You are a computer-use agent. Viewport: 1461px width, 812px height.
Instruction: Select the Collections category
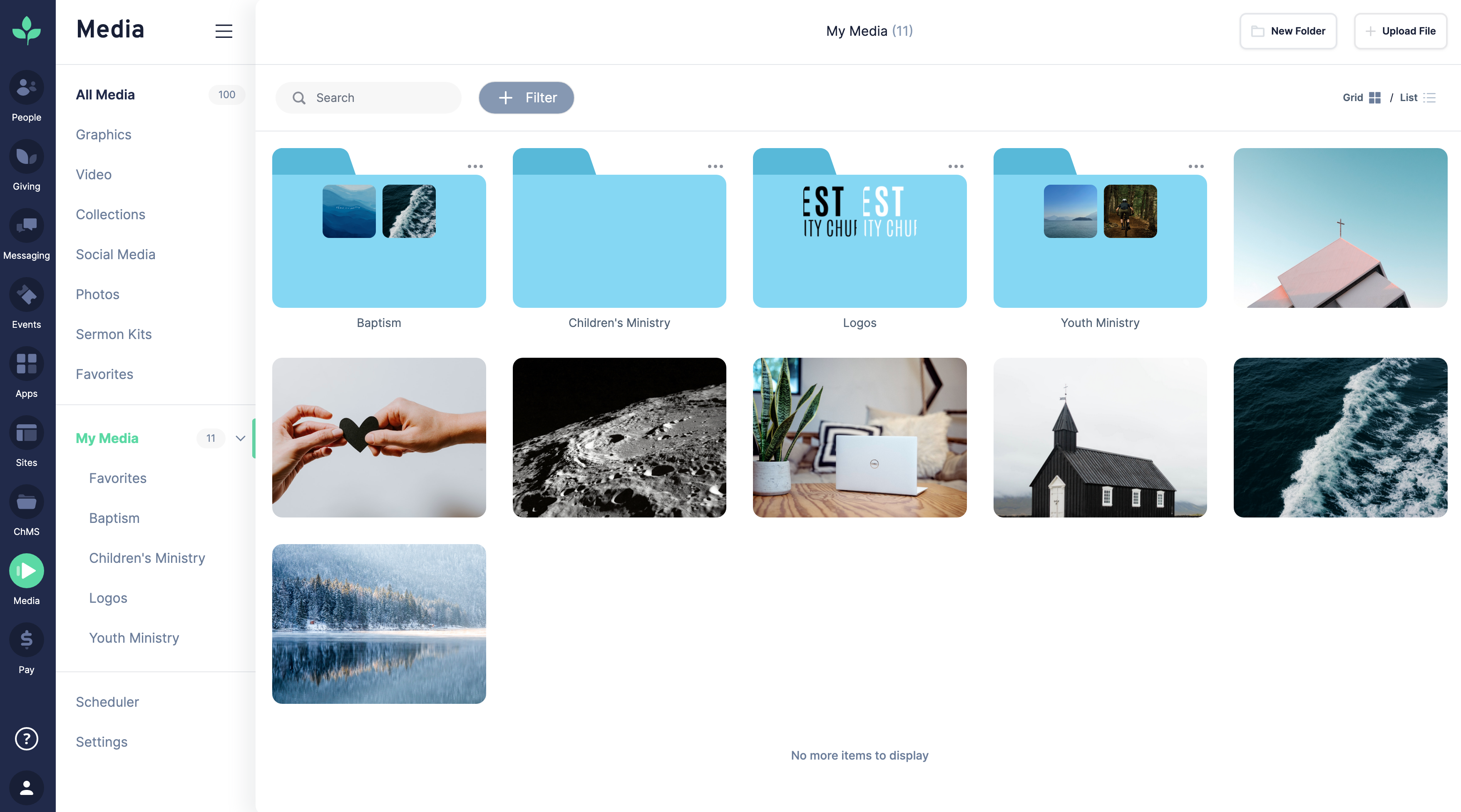pyautogui.click(x=110, y=214)
